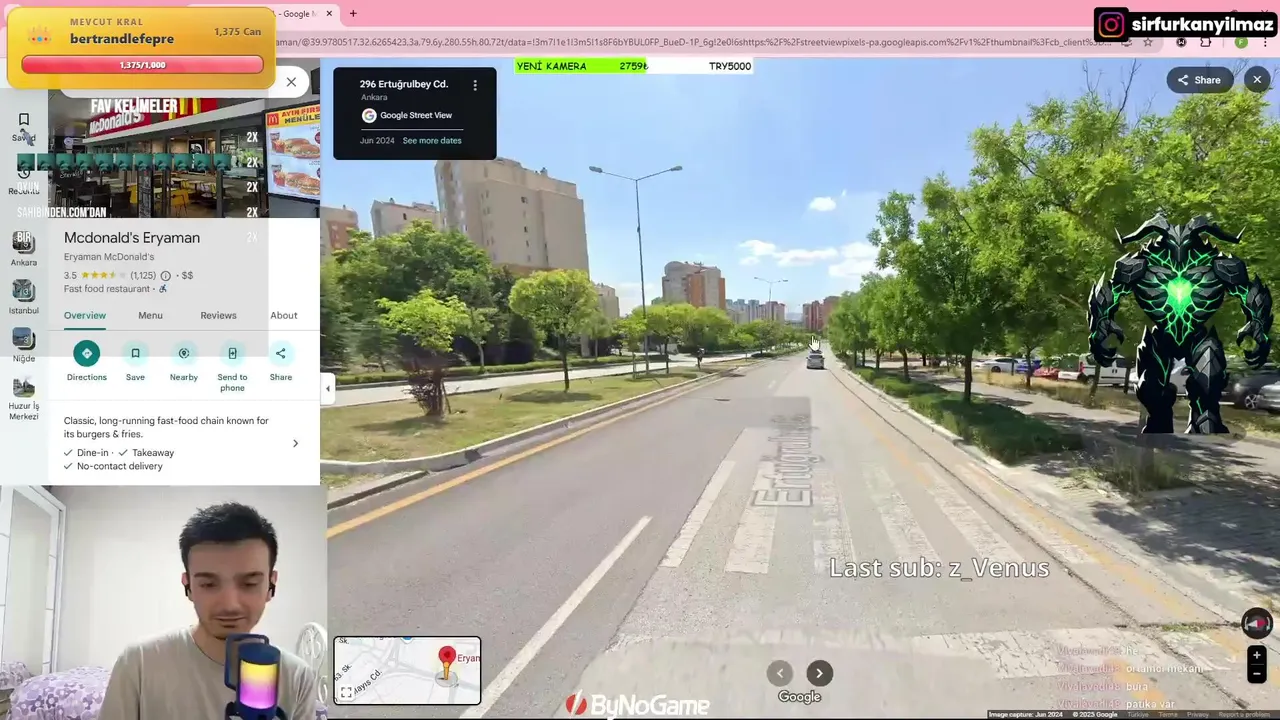Image resolution: width=1280 pixels, height=720 pixels.
Task: Zoom out Street View with minus button
Action: pyautogui.click(x=1257, y=674)
